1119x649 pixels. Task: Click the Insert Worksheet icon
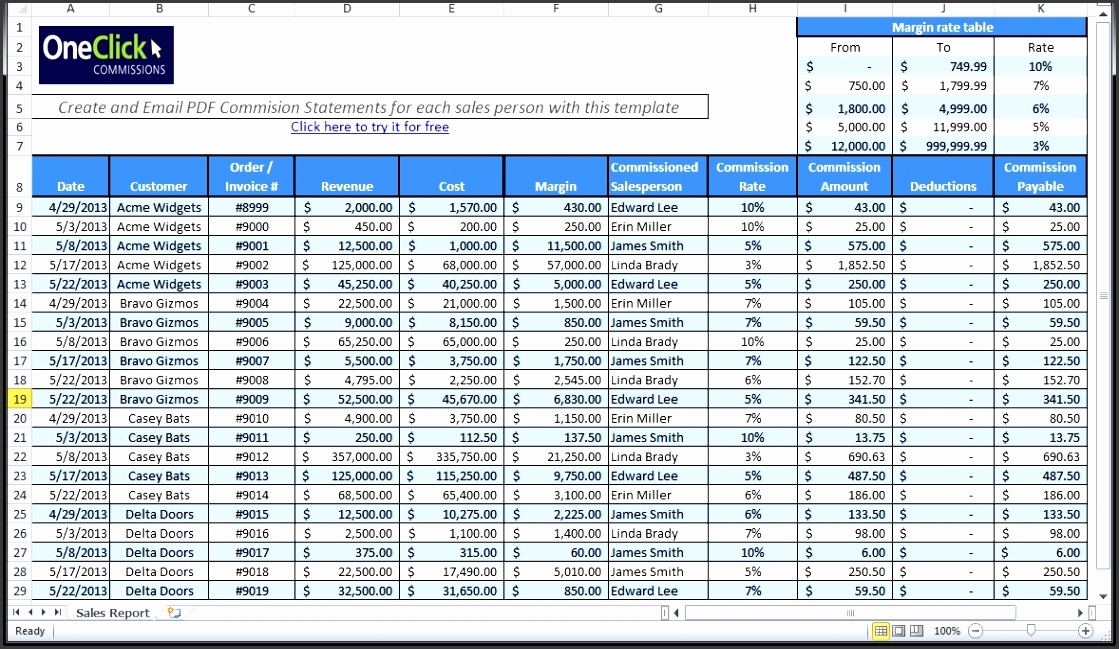174,612
